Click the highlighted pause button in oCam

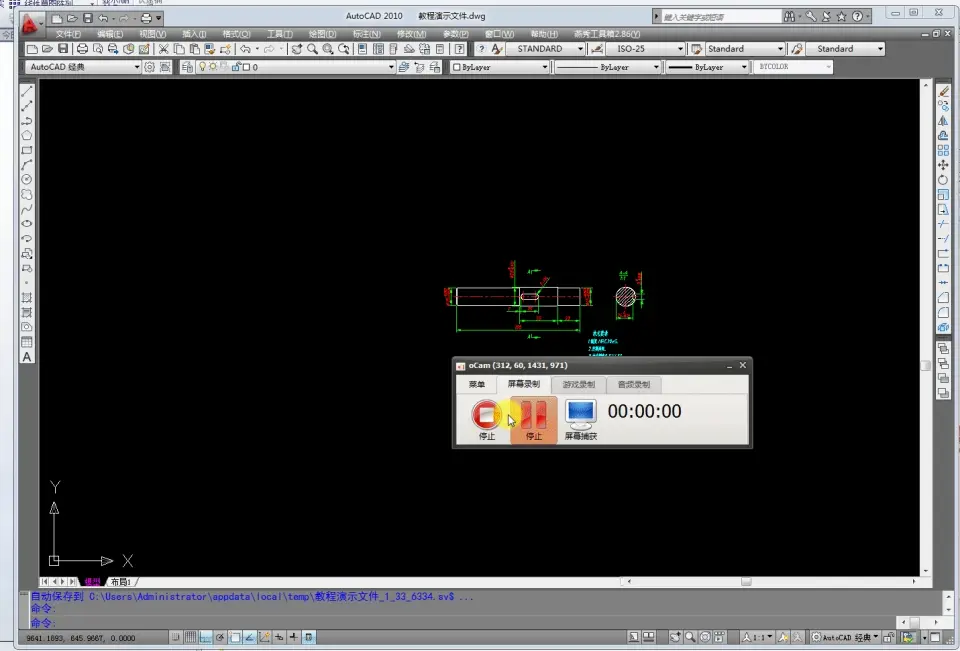[x=534, y=420]
